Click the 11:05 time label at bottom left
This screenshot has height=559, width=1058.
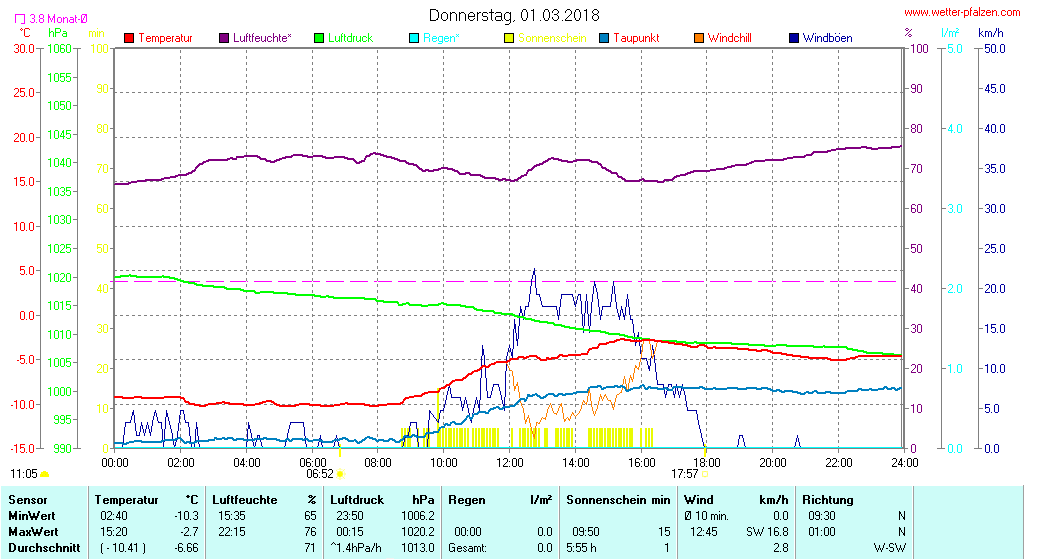24,474
